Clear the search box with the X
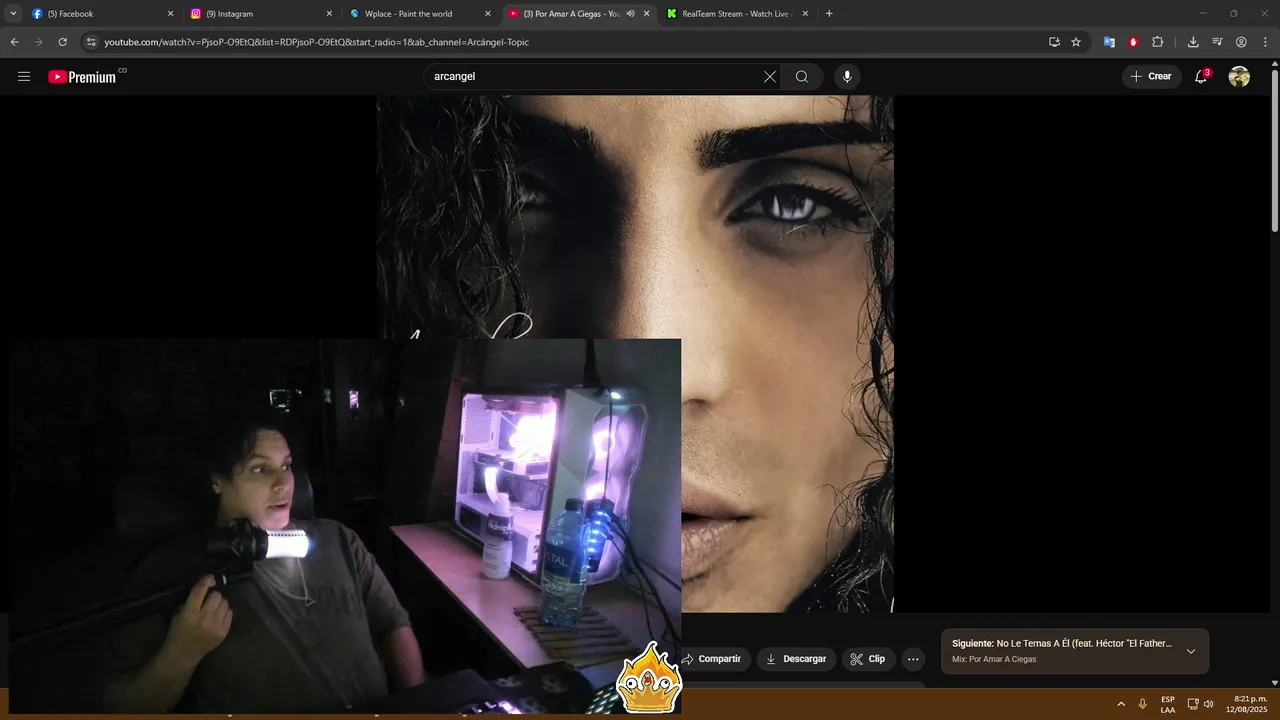 pyautogui.click(x=770, y=77)
